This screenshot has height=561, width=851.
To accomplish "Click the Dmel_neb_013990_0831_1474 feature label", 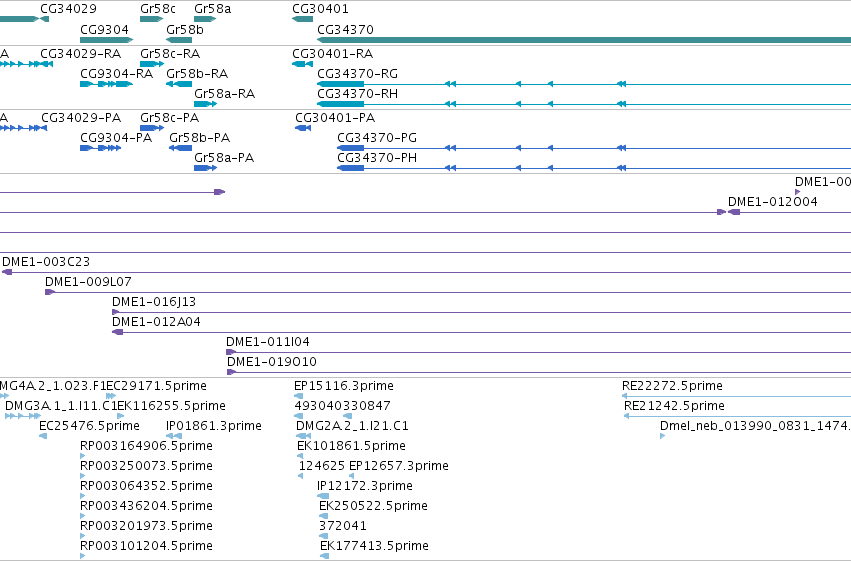I will pos(755,426).
